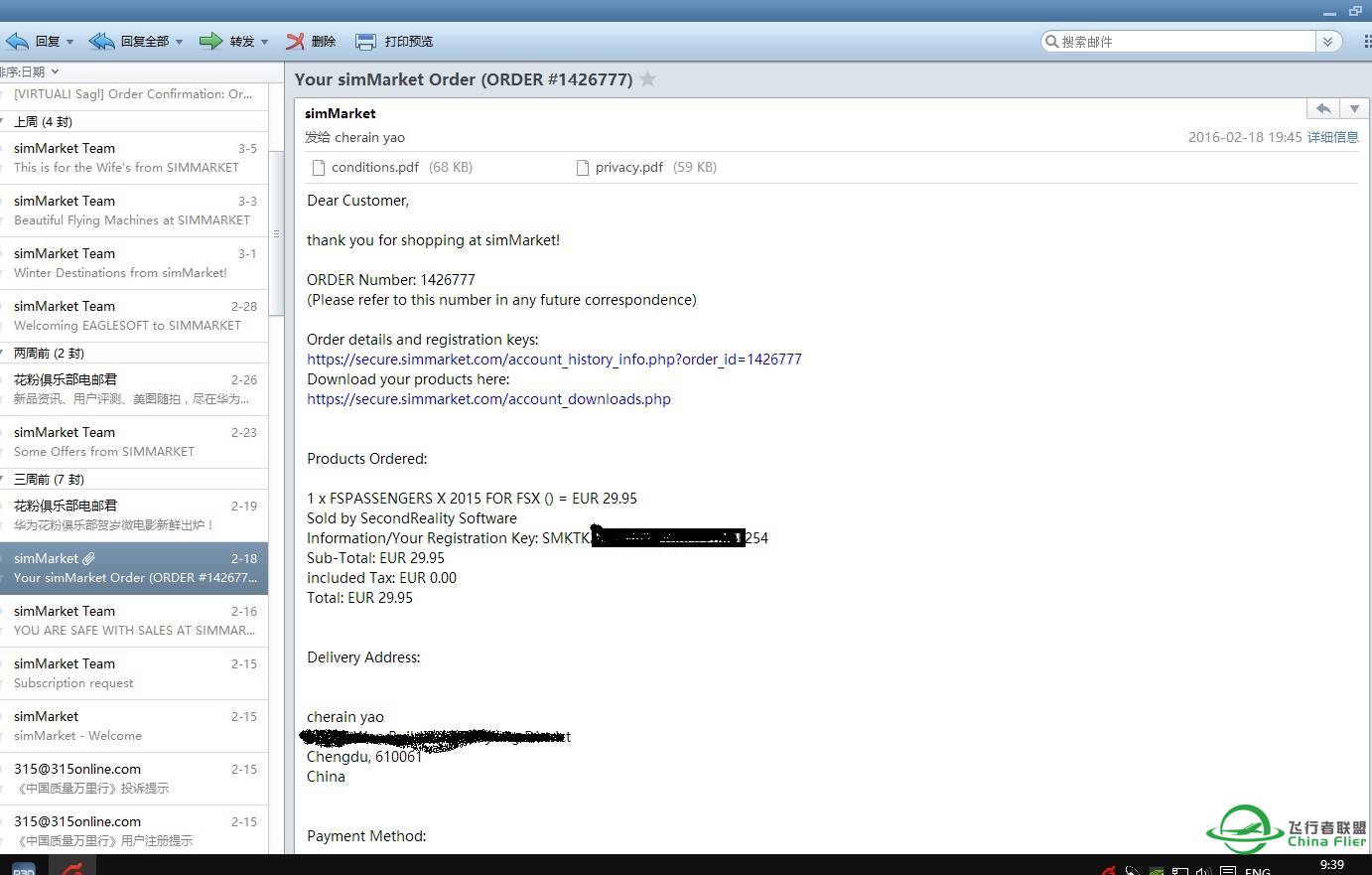Open the 'Subscription request' email
This screenshot has width=1372, height=875.
[x=134, y=673]
